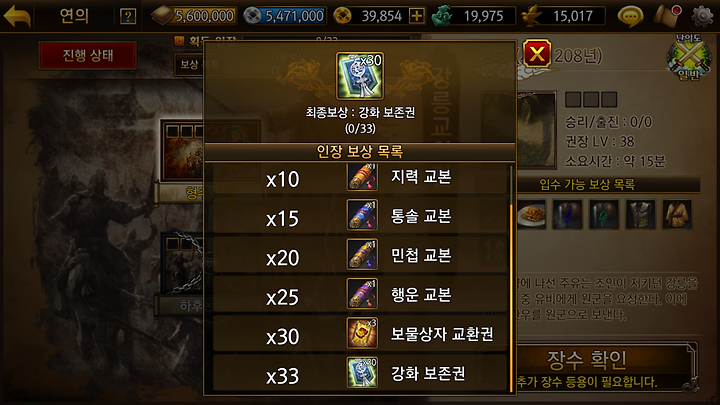The height and width of the screenshot is (405, 720).
Task: Click the golden back arrow icon
Action: click(17, 16)
